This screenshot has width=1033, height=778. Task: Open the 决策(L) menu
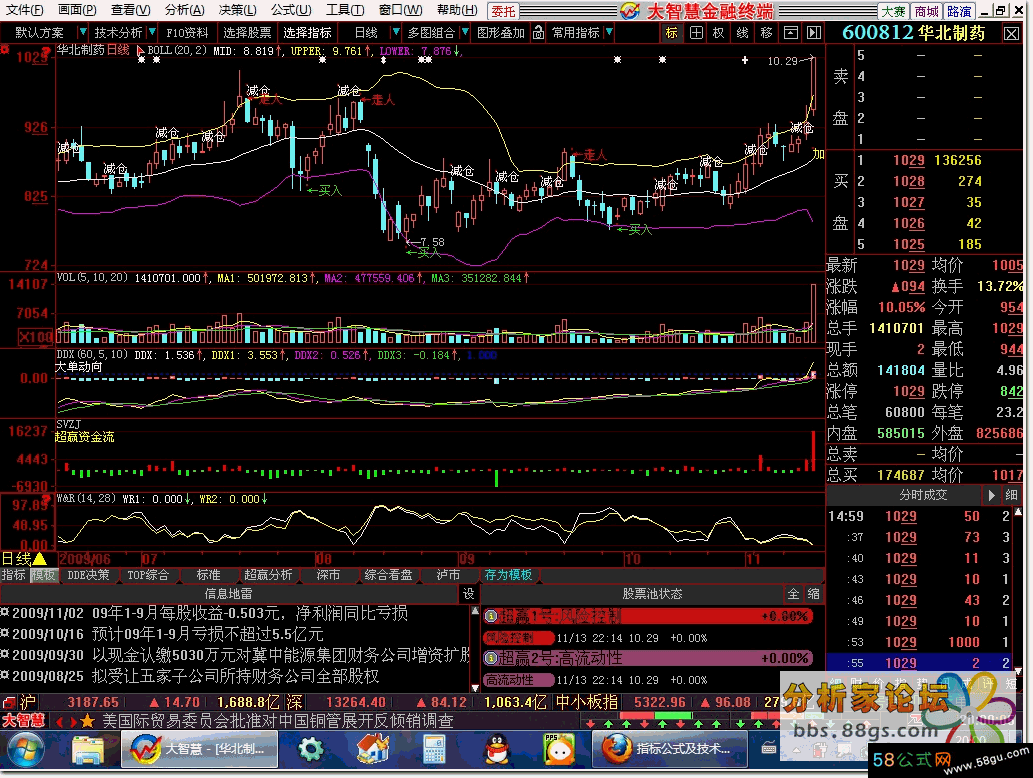coord(238,10)
